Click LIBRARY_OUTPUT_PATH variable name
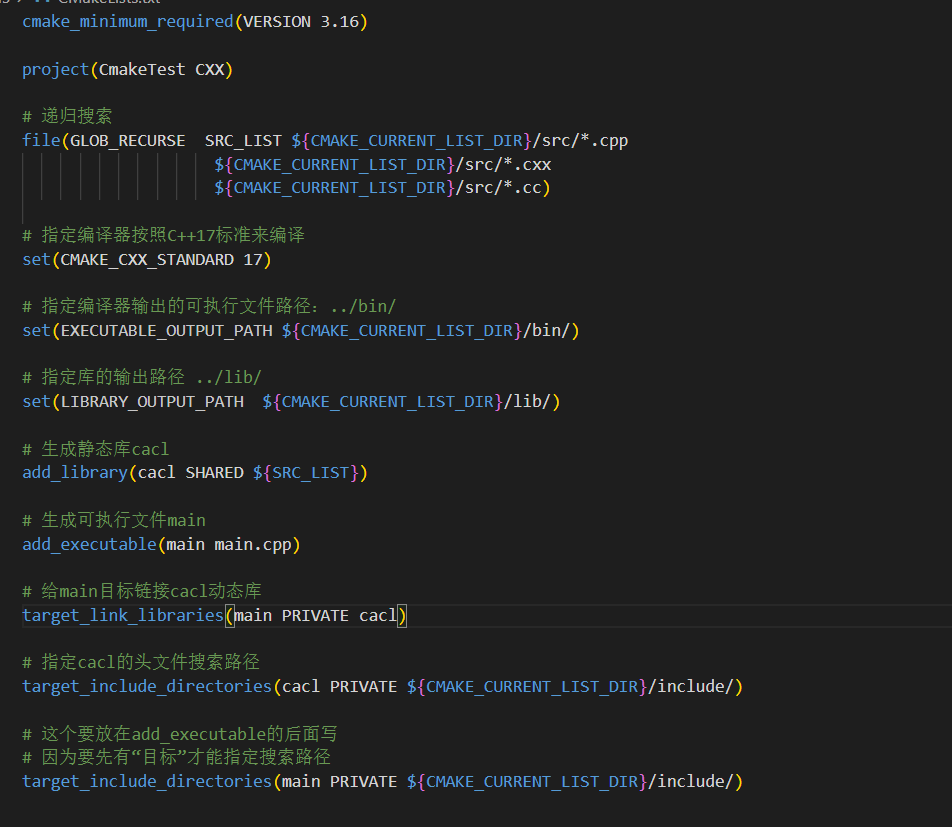Image resolution: width=952 pixels, height=827 pixels. (x=152, y=402)
